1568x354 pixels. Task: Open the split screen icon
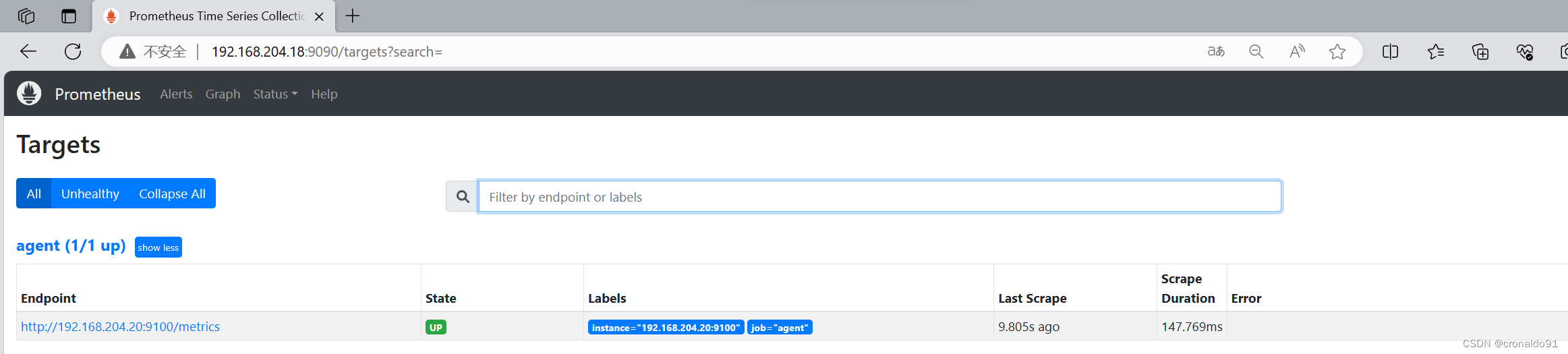click(1390, 51)
